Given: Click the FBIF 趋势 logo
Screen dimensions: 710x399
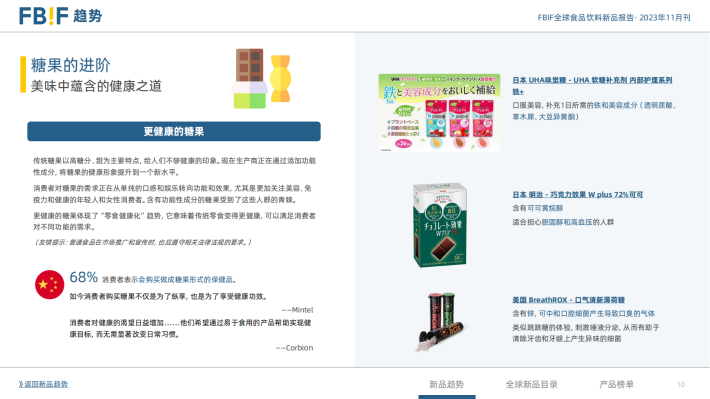Looking at the screenshot, I should pos(61,16).
